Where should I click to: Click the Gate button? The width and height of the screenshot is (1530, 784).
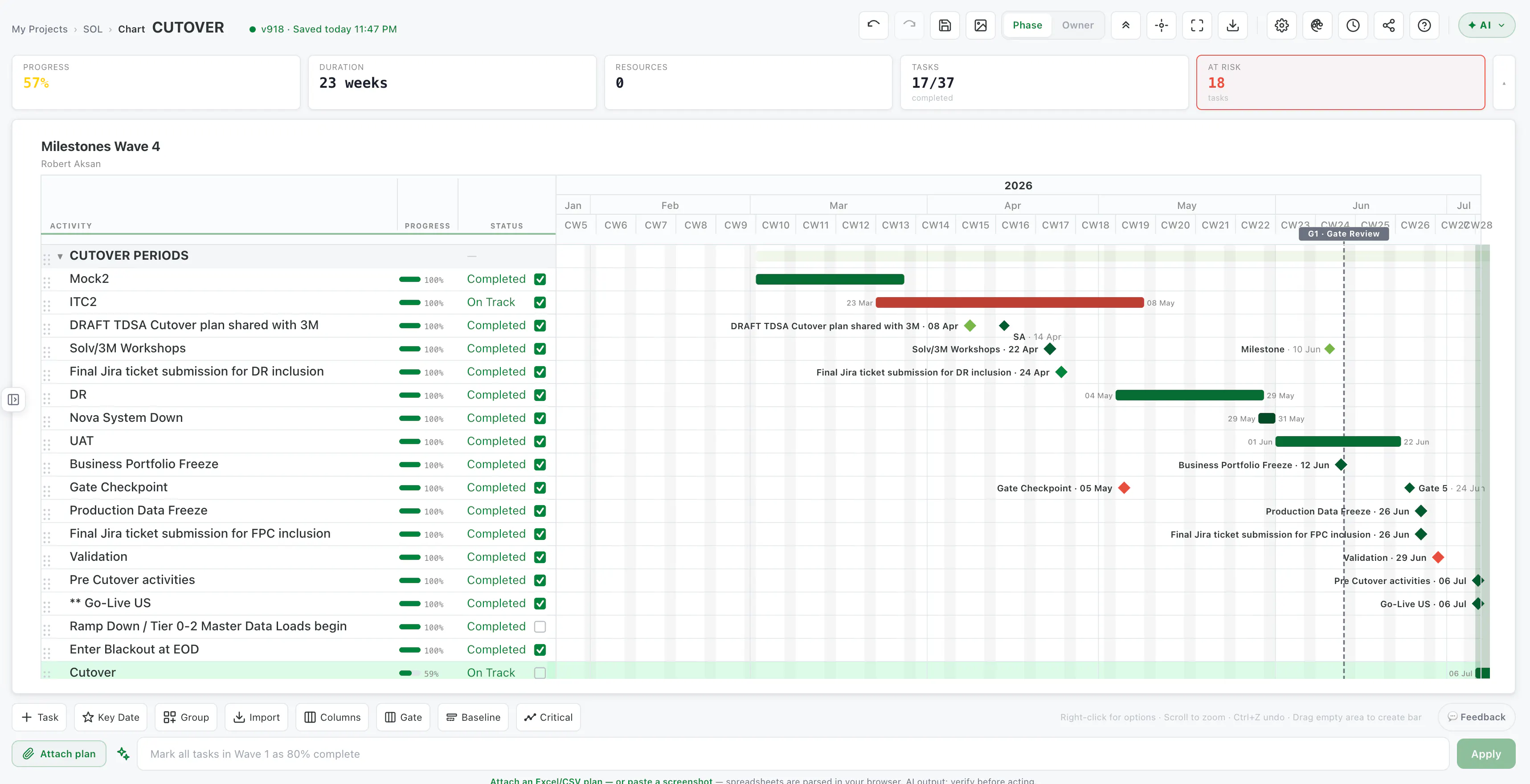403,717
